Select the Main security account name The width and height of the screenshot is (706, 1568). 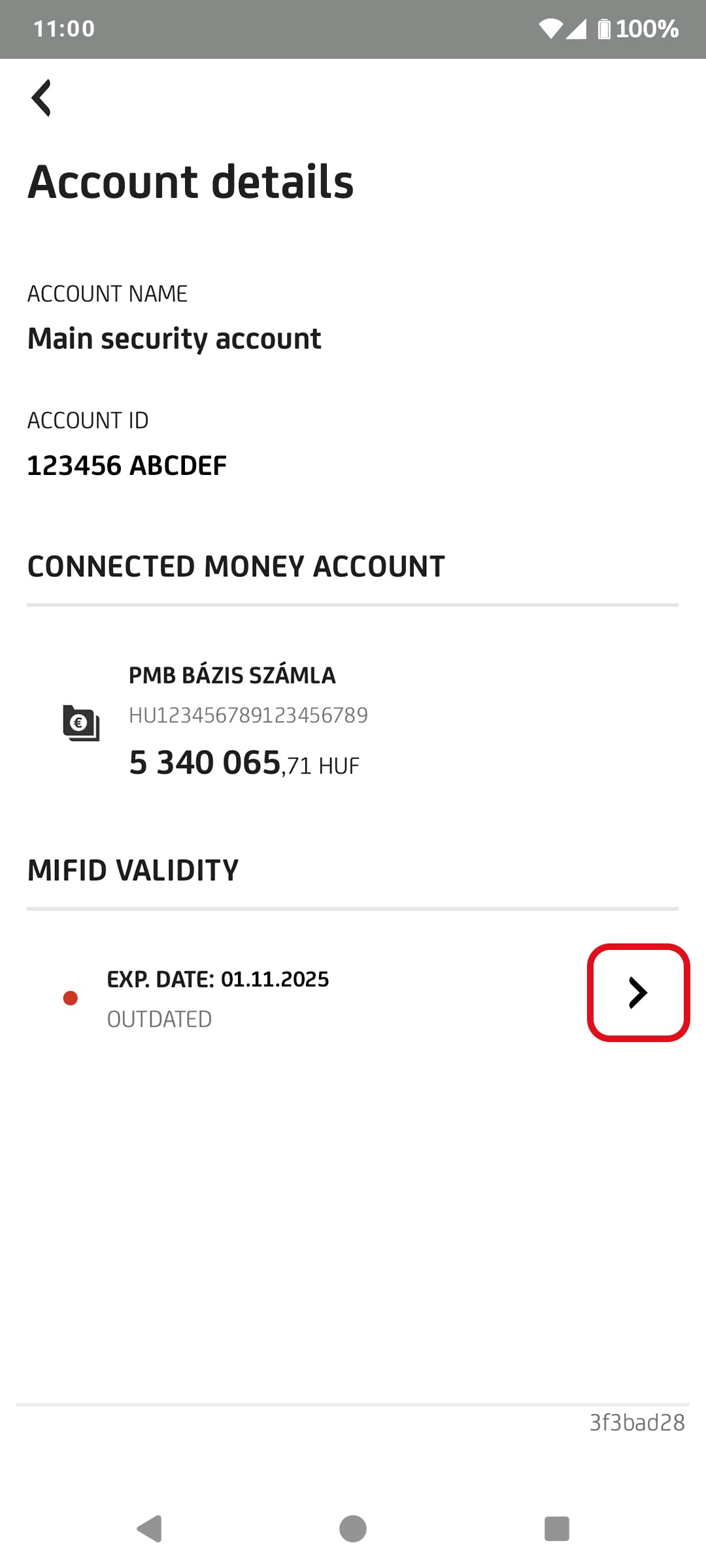(x=175, y=338)
